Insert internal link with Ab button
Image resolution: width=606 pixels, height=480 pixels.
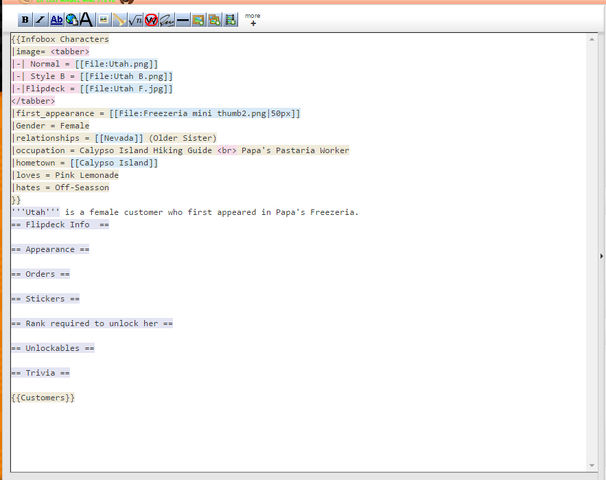[56, 20]
